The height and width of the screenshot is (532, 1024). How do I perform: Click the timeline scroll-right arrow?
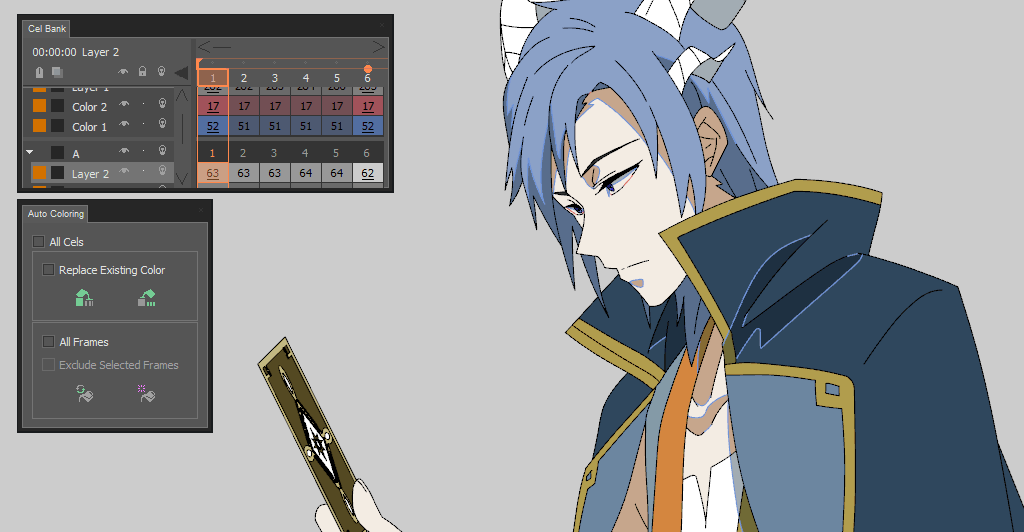pos(378,47)
